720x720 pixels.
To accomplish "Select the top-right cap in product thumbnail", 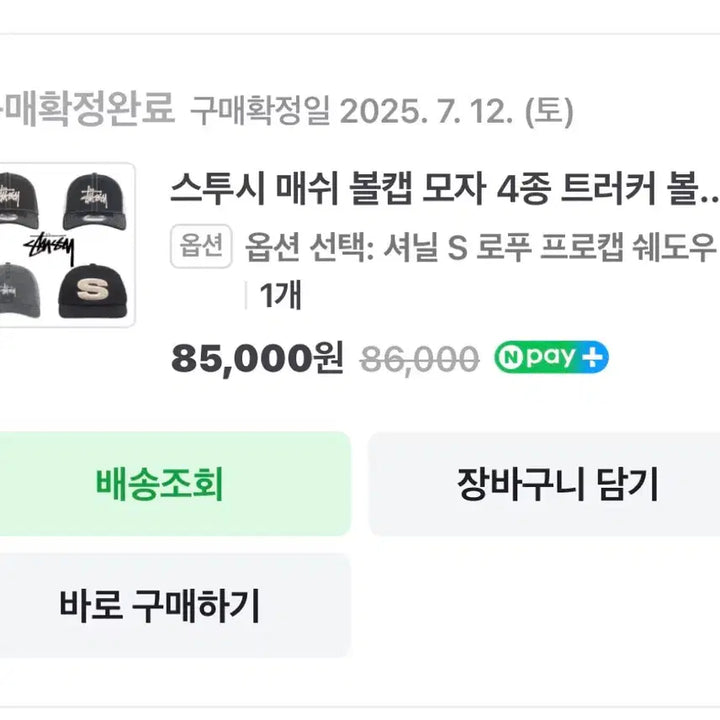I will [98, 200].
